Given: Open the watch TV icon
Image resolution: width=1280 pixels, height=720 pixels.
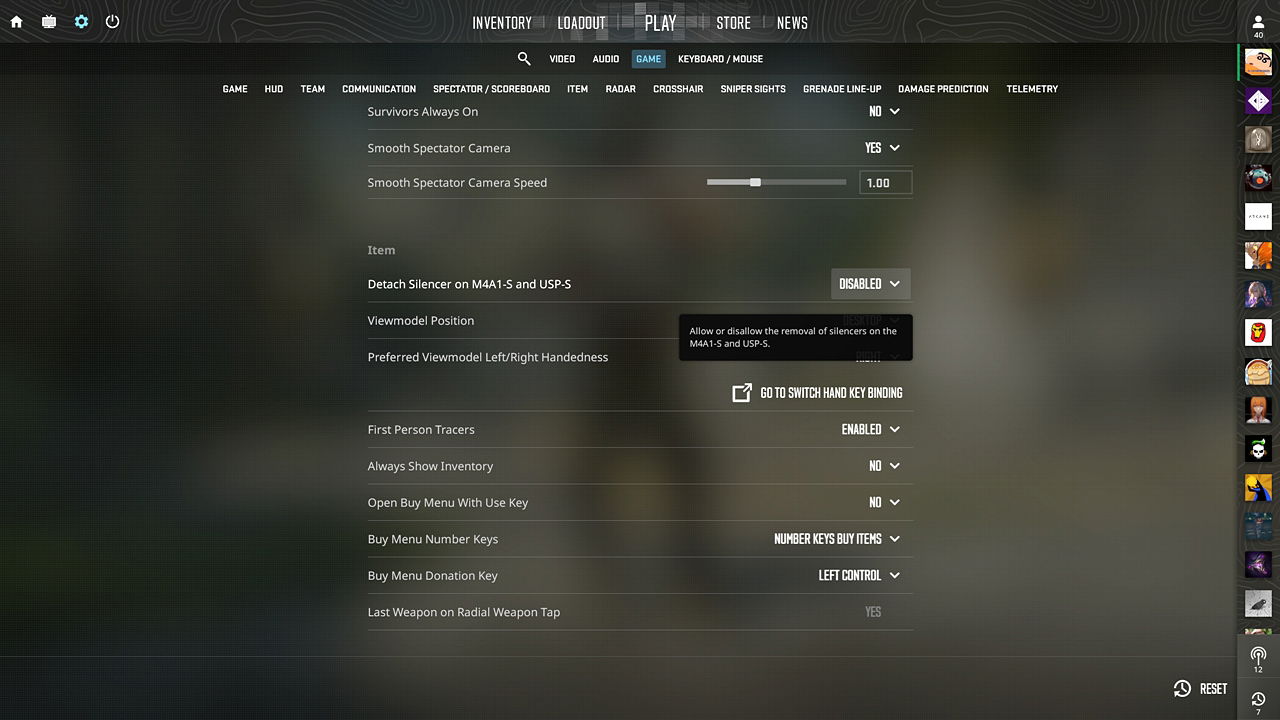Looking at the screenshot, I should tap(49, 22).
